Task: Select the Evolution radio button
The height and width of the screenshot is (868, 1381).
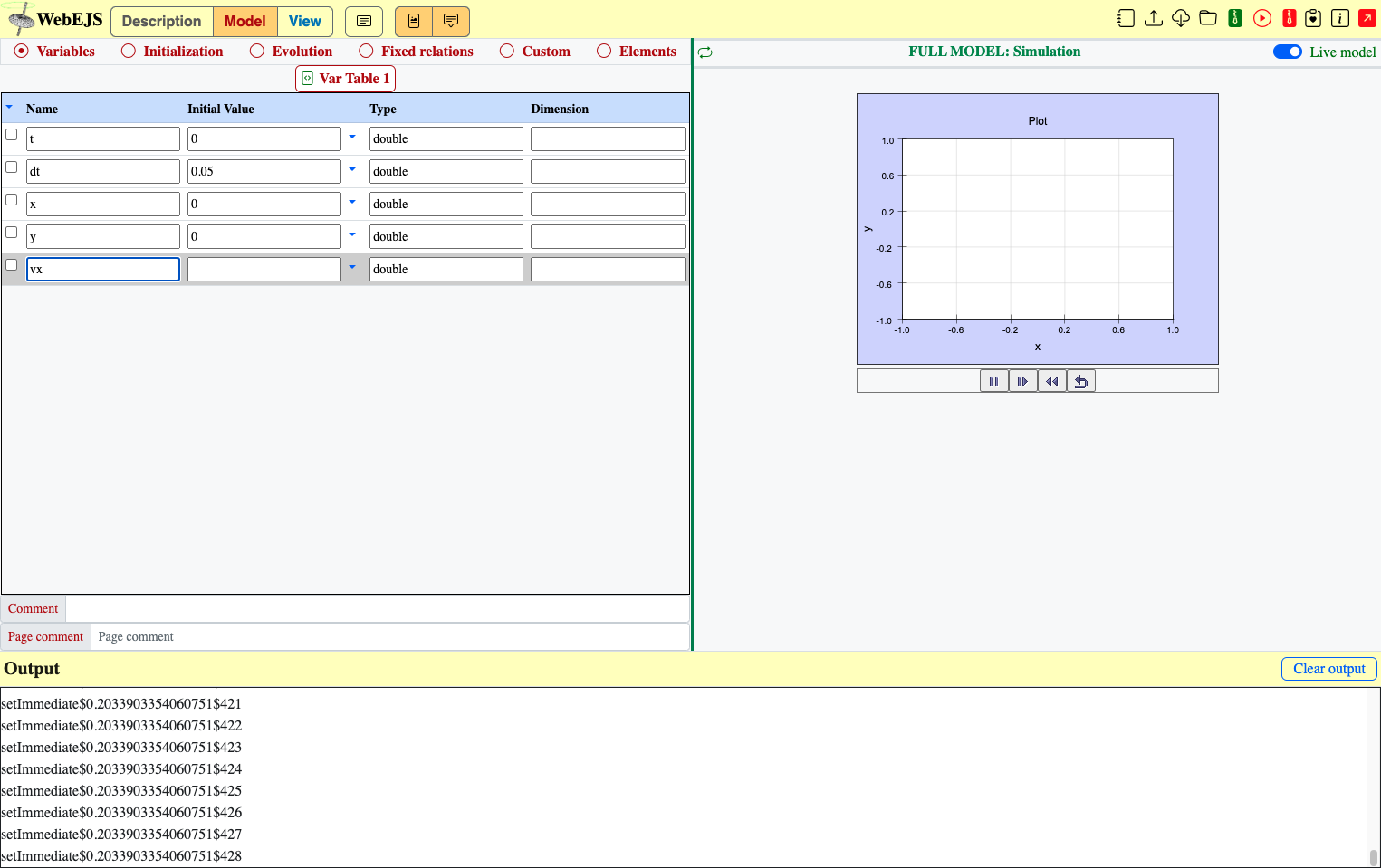Action: coord(257,51)
